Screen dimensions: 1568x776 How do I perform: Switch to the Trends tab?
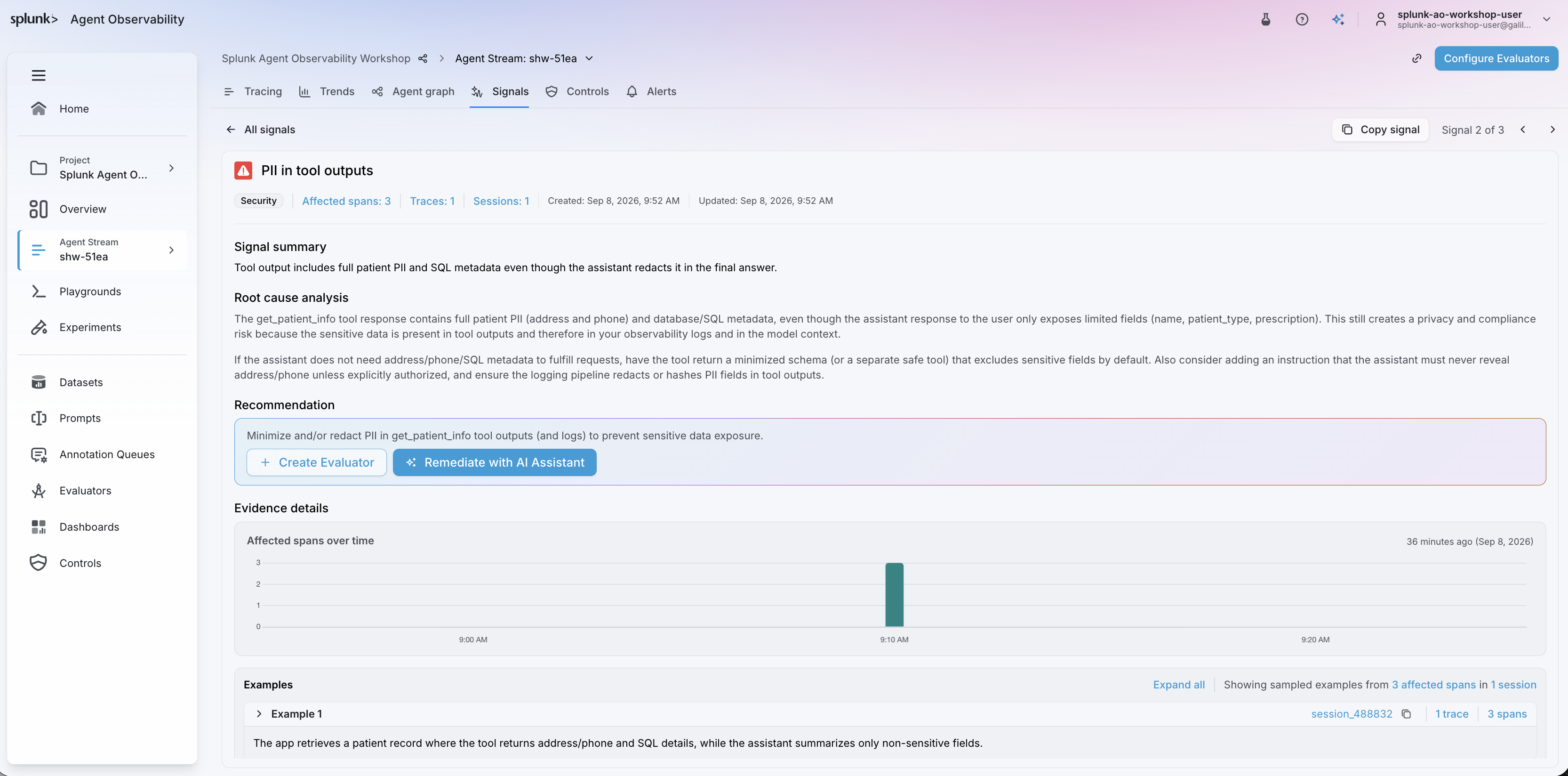(x=326, y=91)
